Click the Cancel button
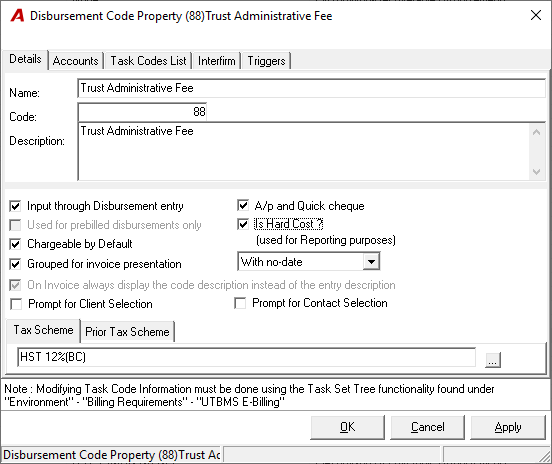This screenshot has height=464, width=552. pyautogui.click(x=427, y=427)
